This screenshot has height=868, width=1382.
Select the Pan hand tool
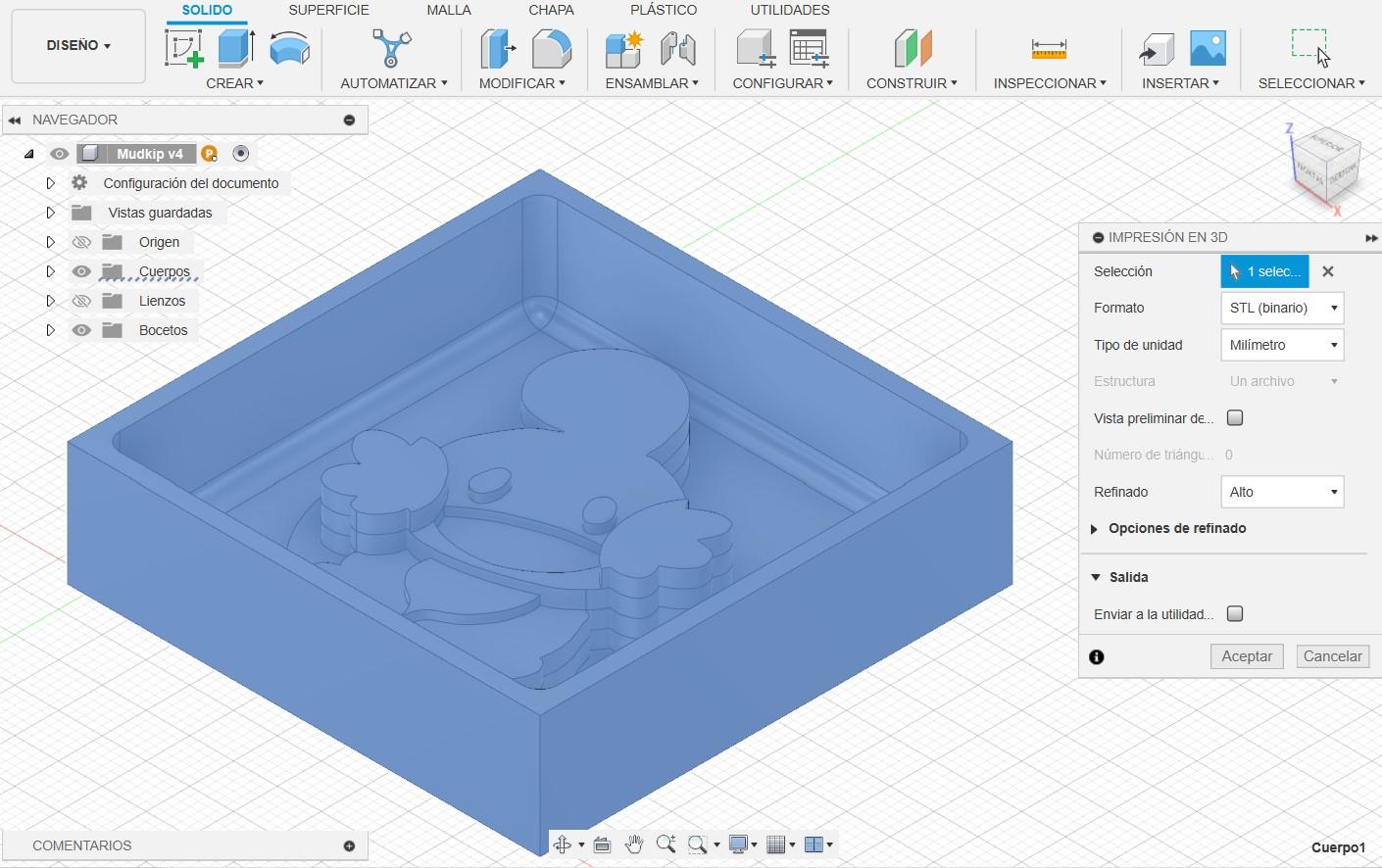(634, 844)
